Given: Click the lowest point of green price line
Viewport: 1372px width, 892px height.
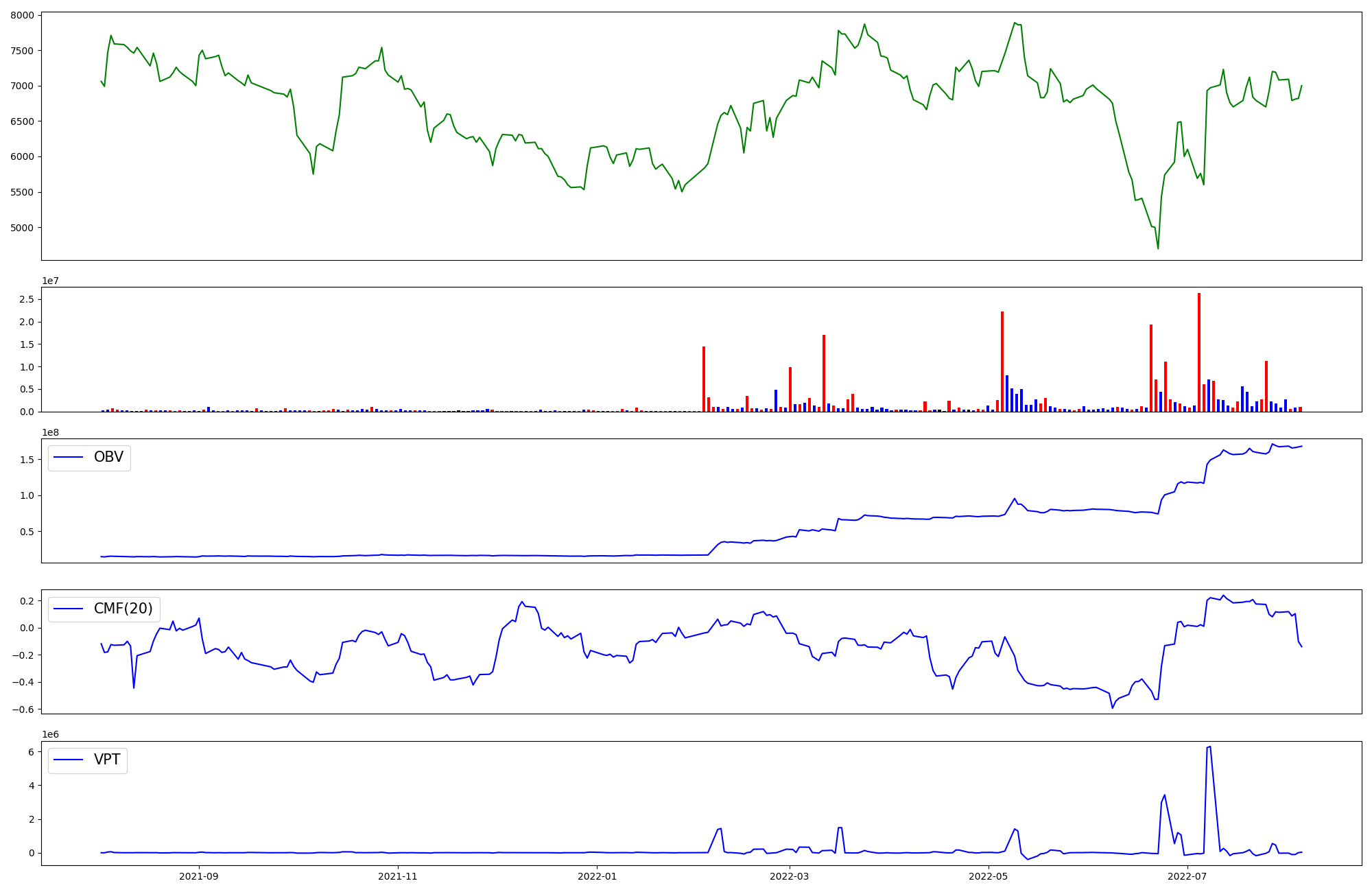Looking at the screenshot, I should [x=1158, y=248].
